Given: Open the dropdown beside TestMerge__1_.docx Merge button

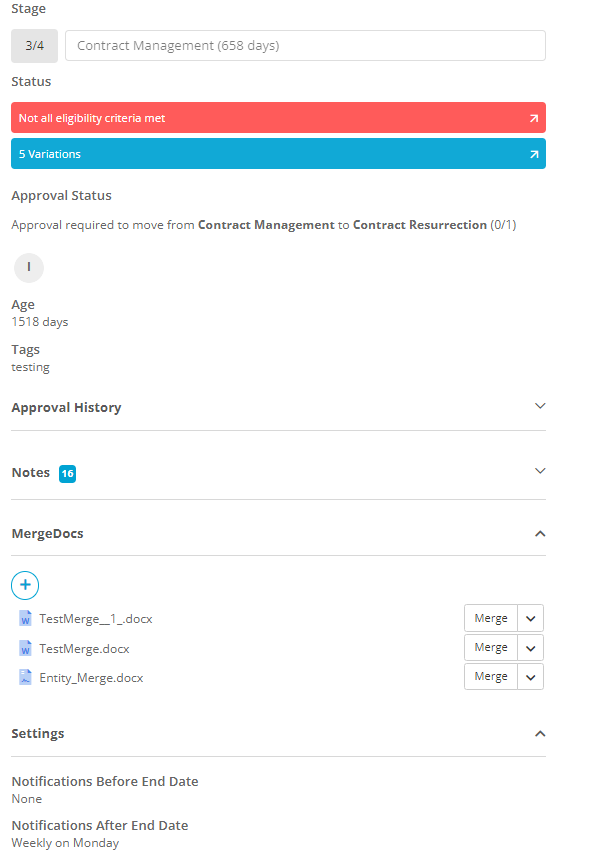Looking at the screenshot, I should (x=529, y=618).
